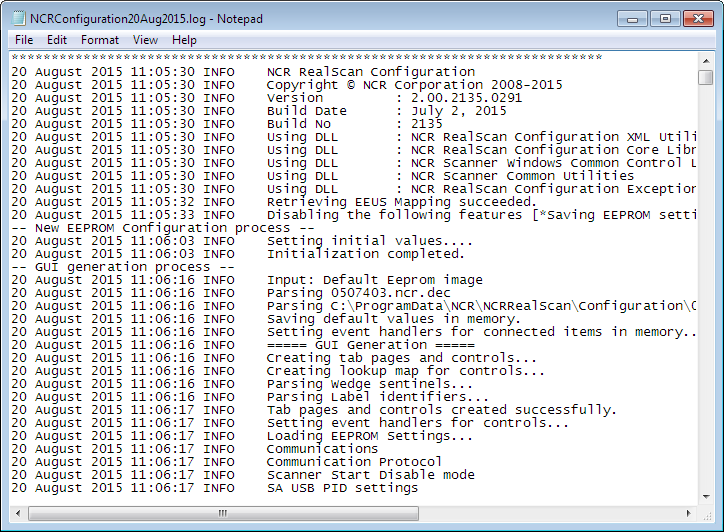The width and height of the screenshot is (724, 532).
Task: Click 'Setting event handlers for connected items' line
Action: pos(482,332)
